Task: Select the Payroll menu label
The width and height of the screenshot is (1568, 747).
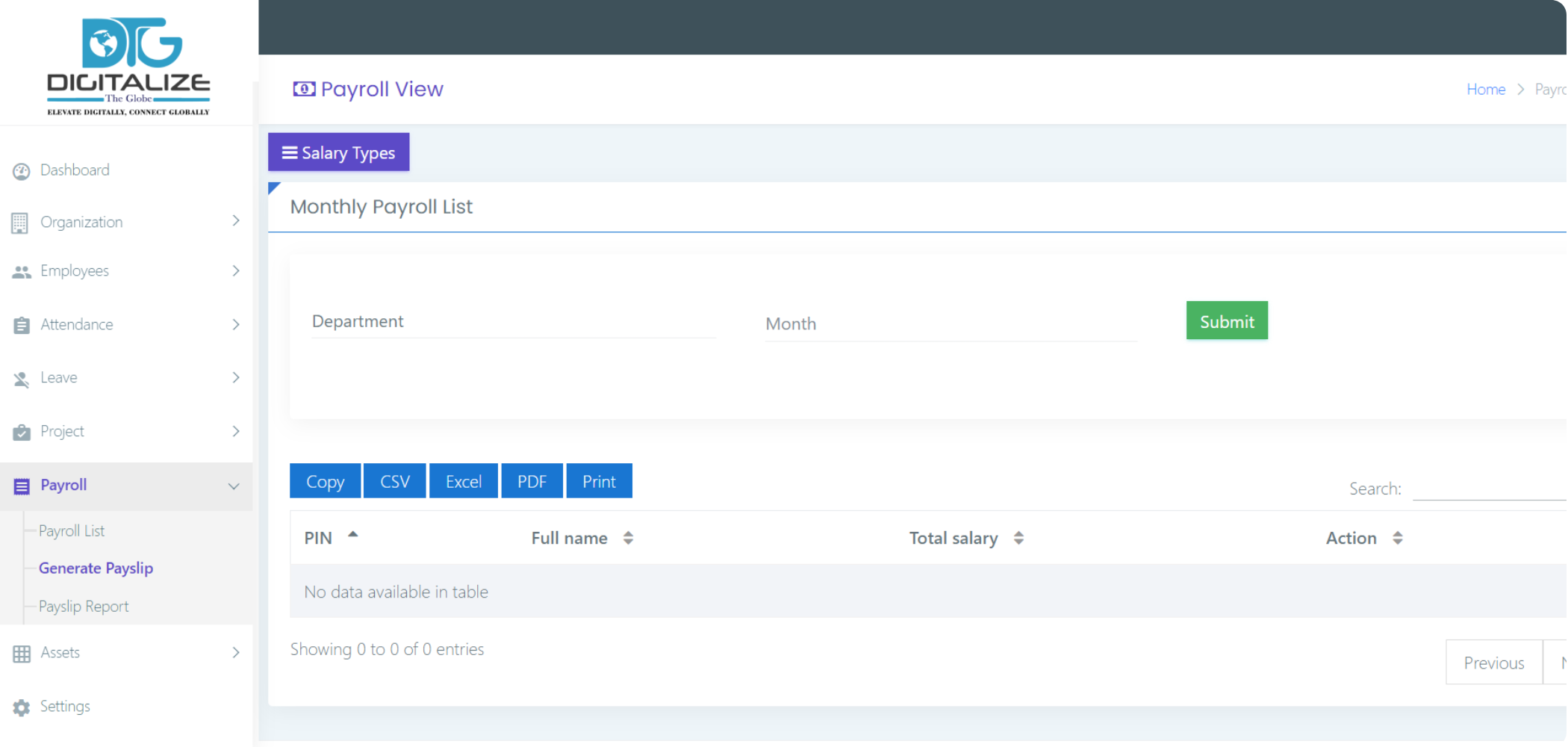Action: (x=63, y=485)
